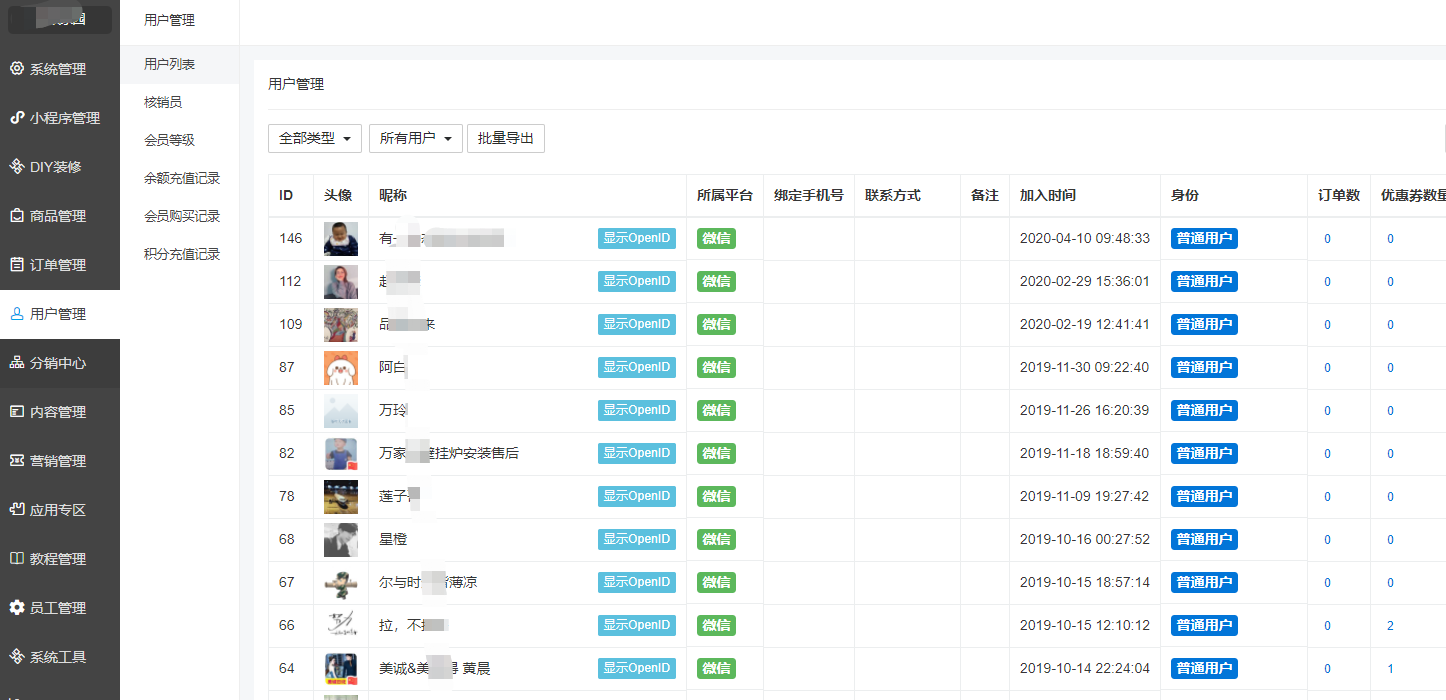The image size is (1446, 700).
Task: Click avatar thumbnail of user 阿白
Action: [341, 368]
